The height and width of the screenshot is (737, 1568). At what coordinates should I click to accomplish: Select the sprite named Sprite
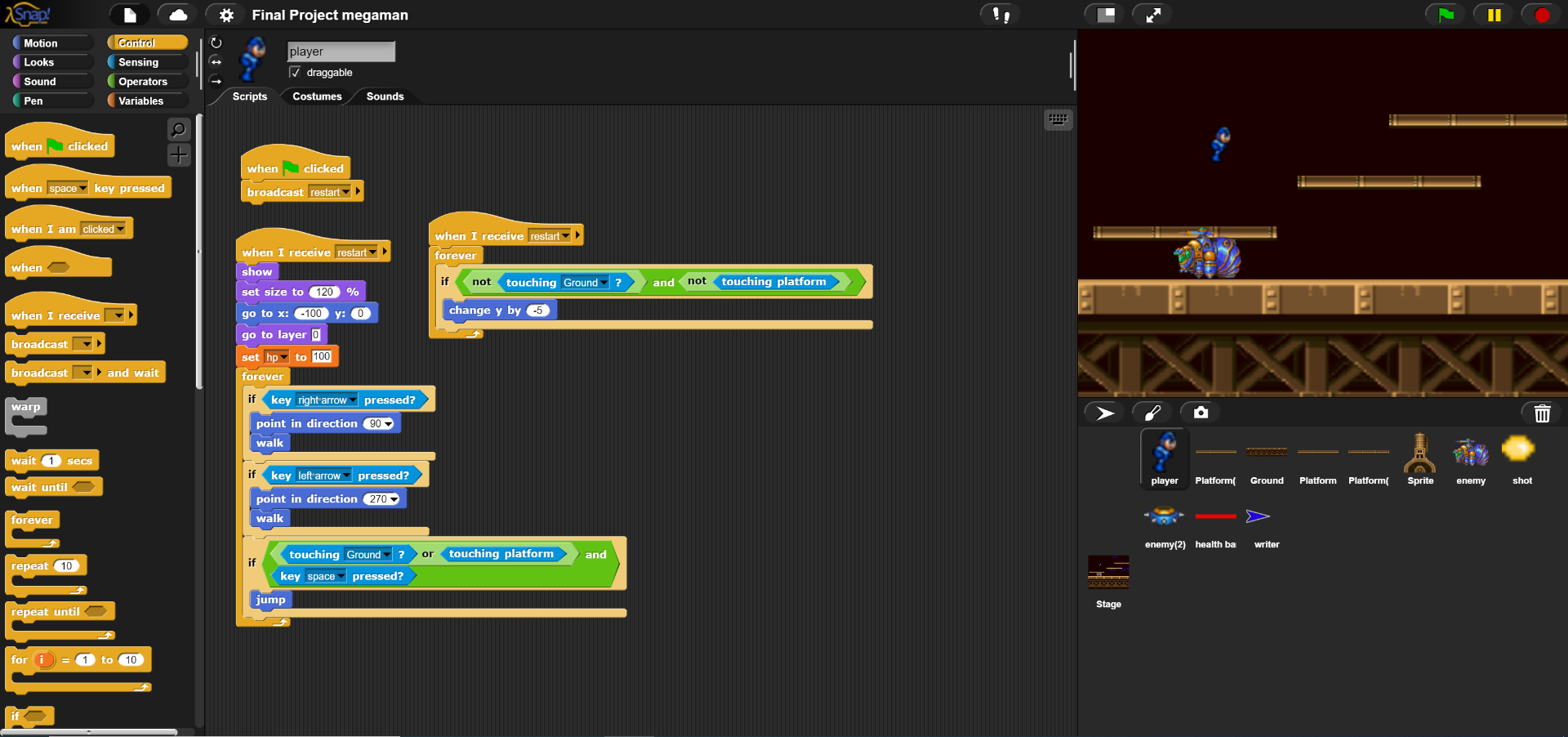click(1420, 458)
